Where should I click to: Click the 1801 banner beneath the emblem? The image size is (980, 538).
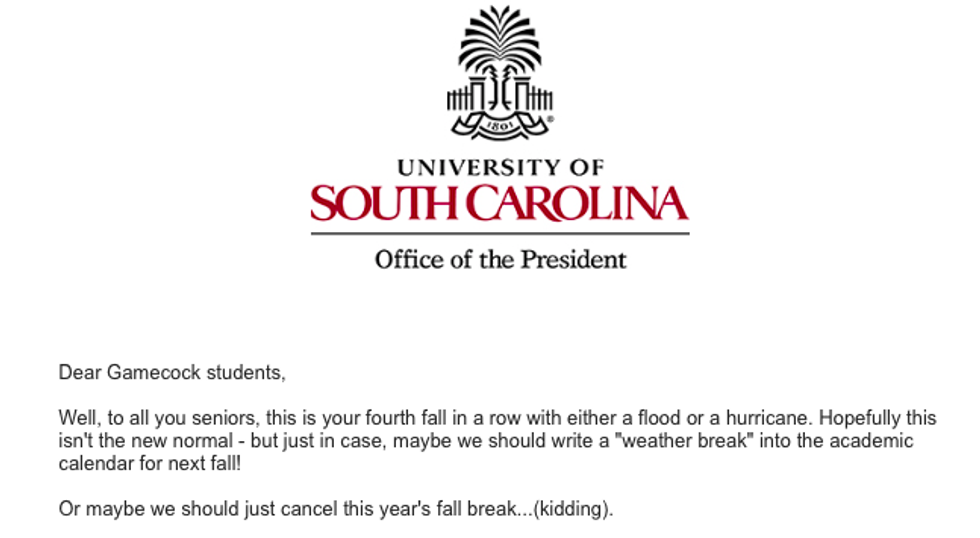(x=499, y=127)
